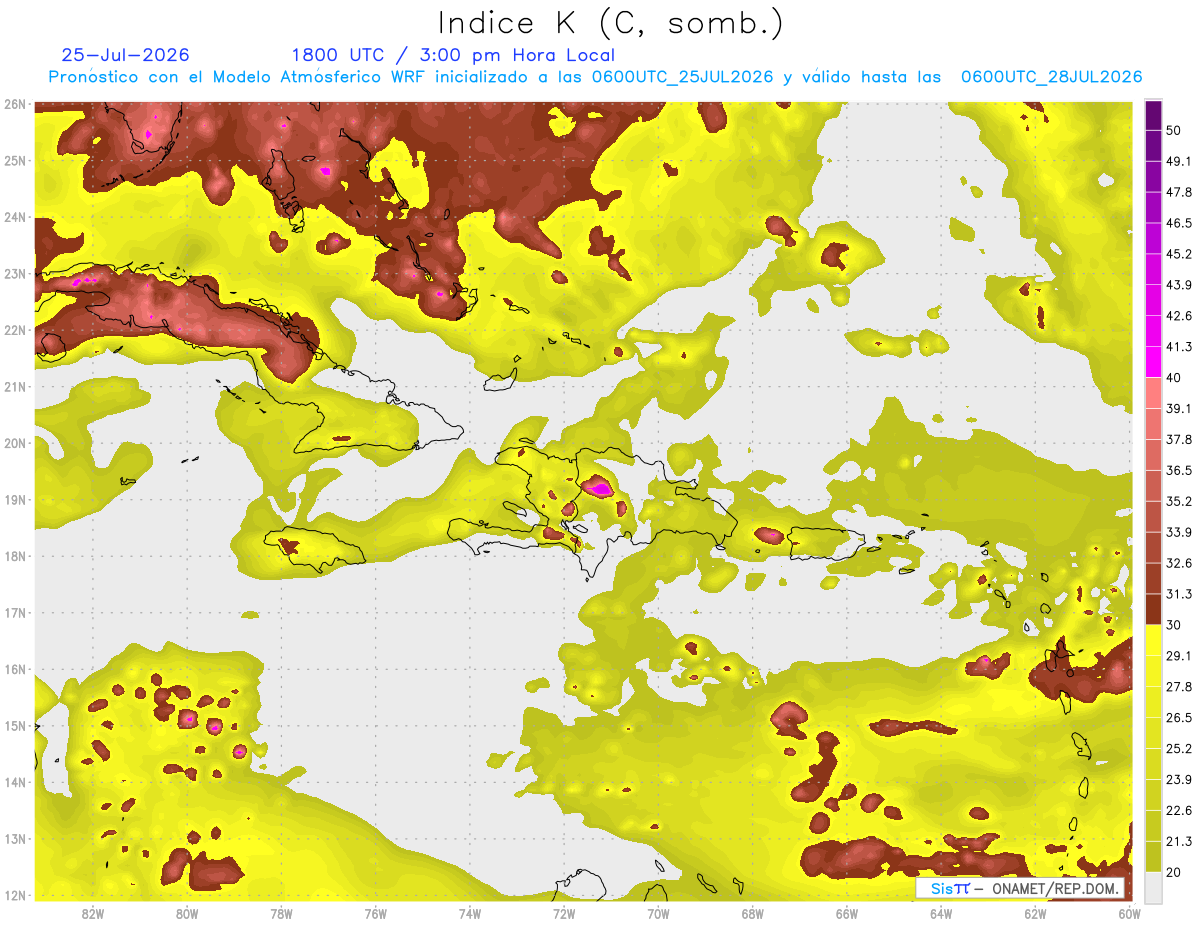This screenshot has height=927, width=1200.
Task: Select the '24N' latitude label
Action: pyautogui.click(x=15, y=217)
